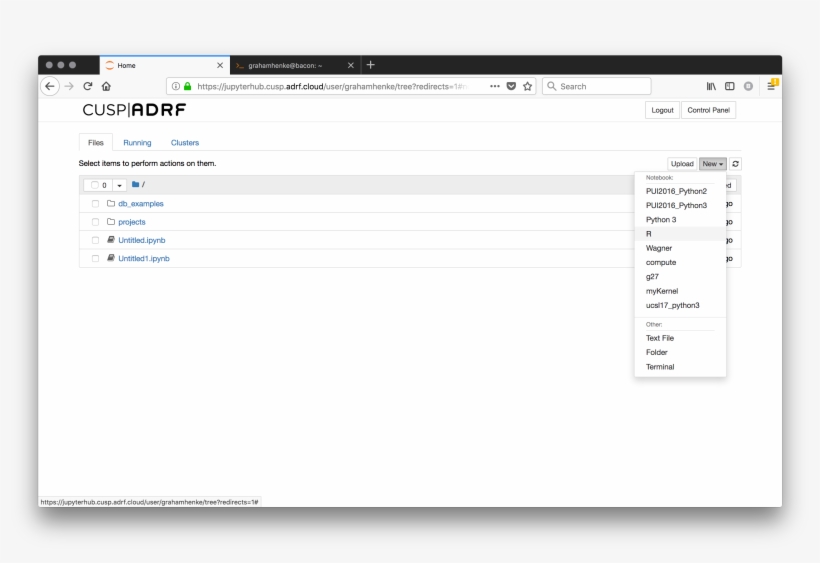Open the projects folder link
This screenshot has height=563, width=820.
click(132, 222)
